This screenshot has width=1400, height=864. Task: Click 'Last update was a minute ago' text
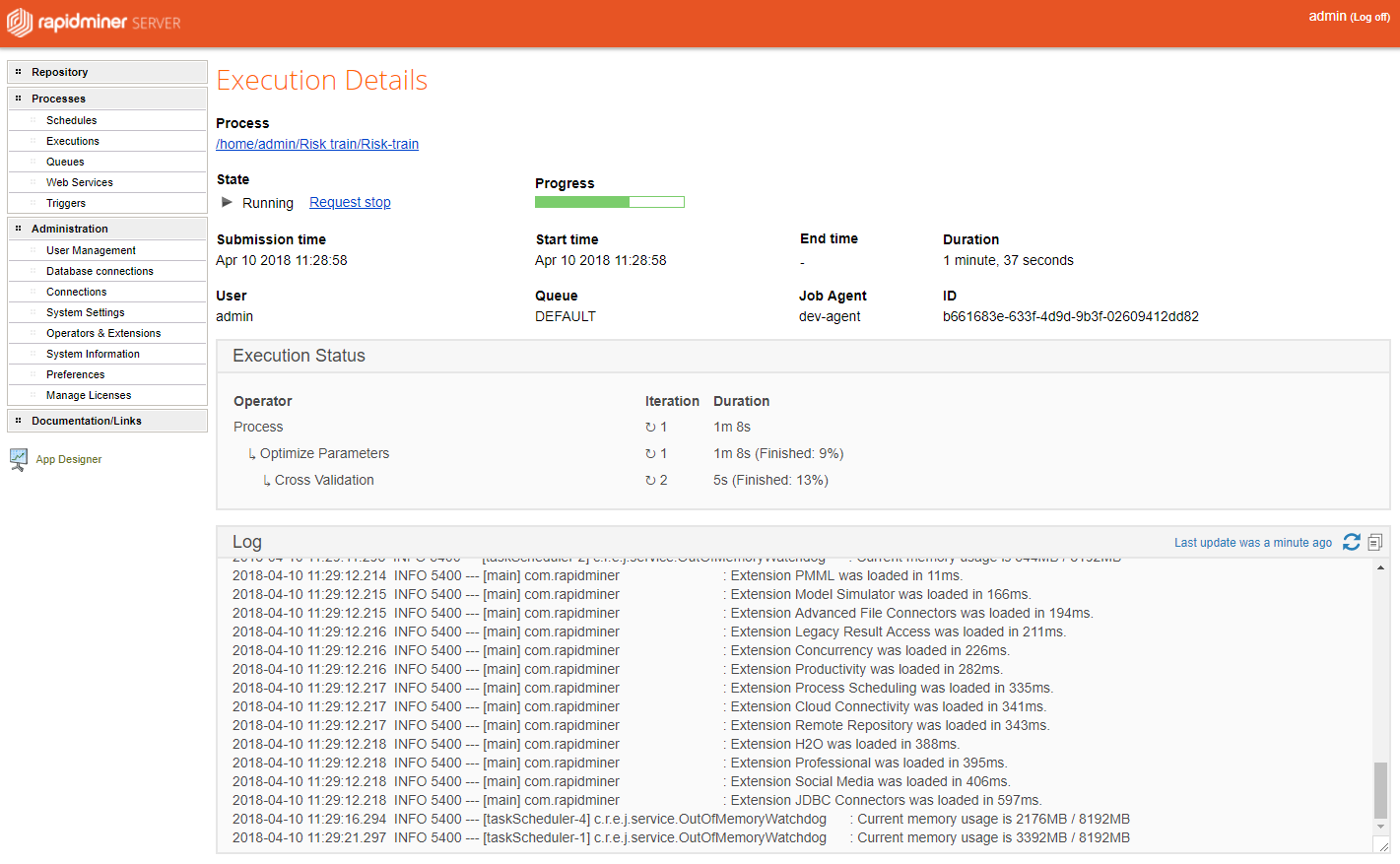click(1253, 543)
